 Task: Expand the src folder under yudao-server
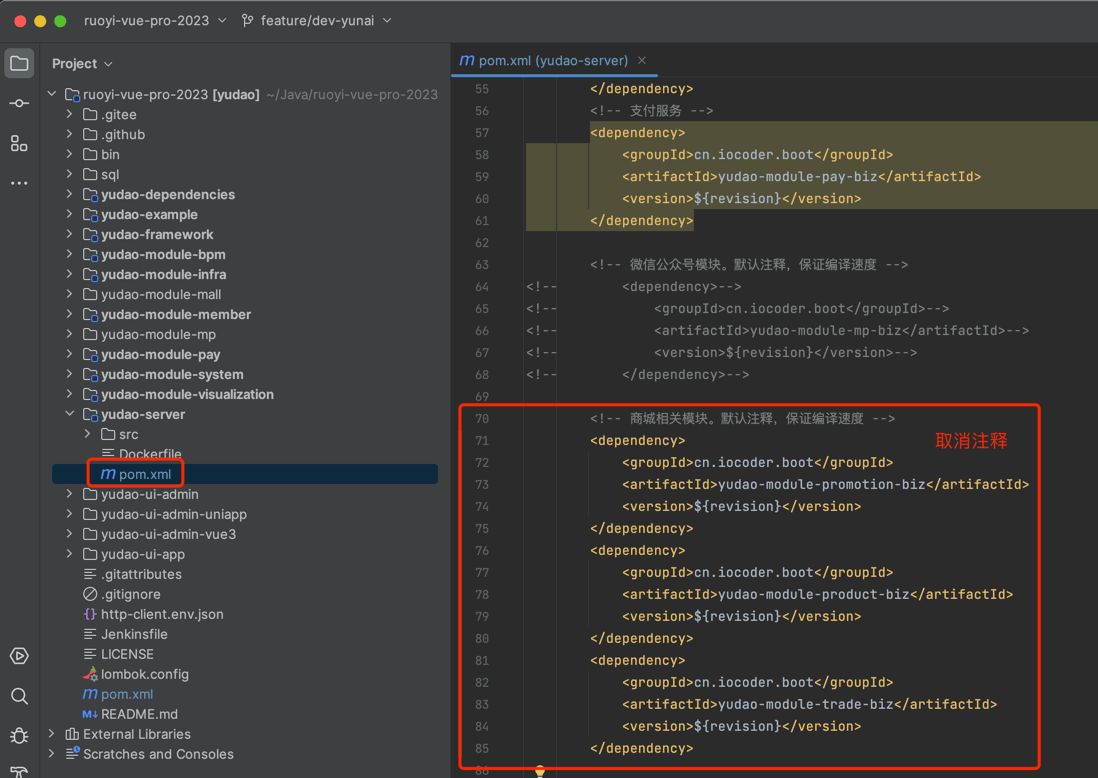88,434
